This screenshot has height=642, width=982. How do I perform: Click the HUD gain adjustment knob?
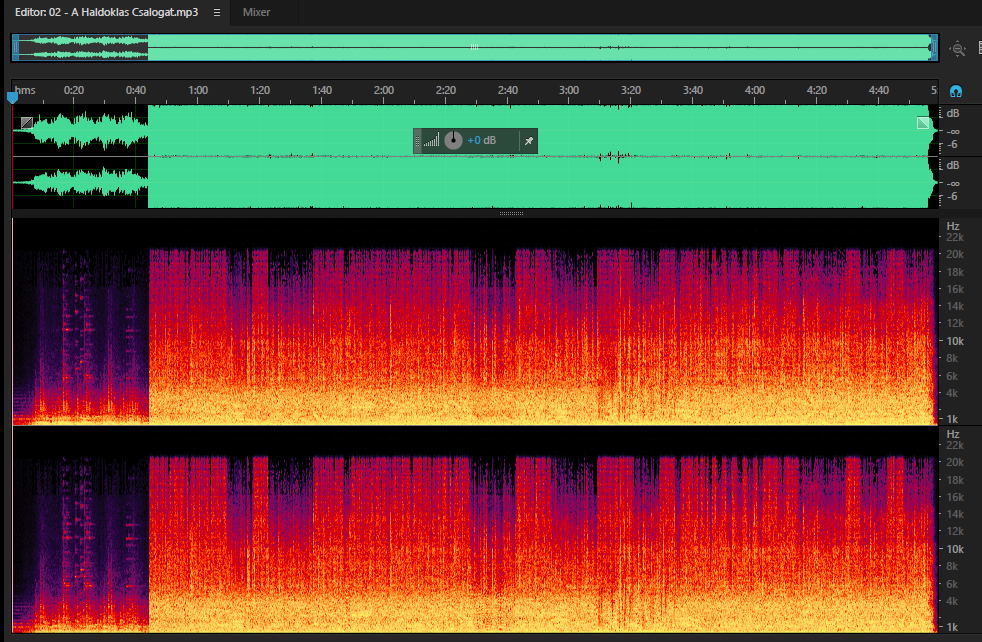[x=453, y=140]
